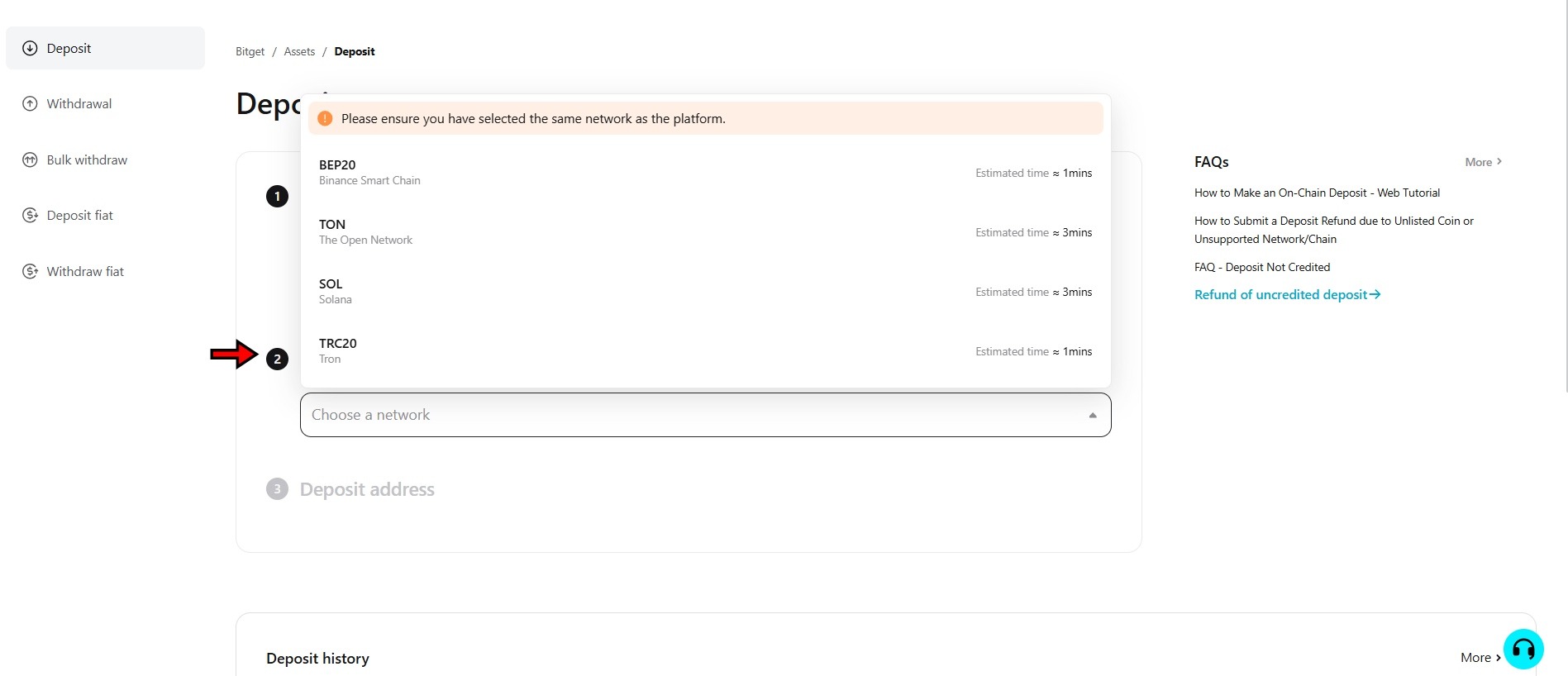
Task: Click the estimated time for SOL
Action: pyautogui.click(x=1033, y=292)
